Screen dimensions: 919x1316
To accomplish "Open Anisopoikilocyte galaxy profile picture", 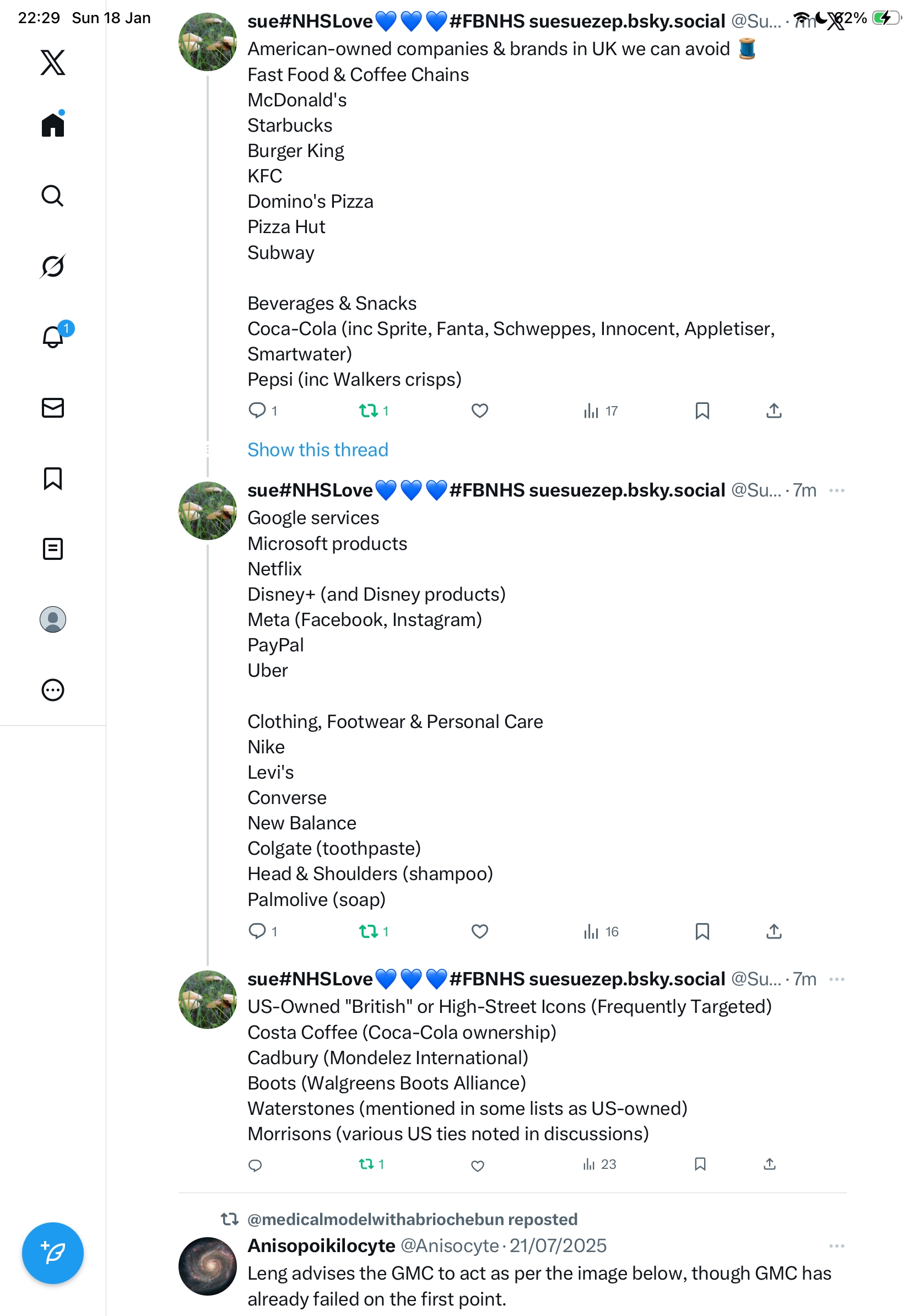I will (x=207, y=1266).
